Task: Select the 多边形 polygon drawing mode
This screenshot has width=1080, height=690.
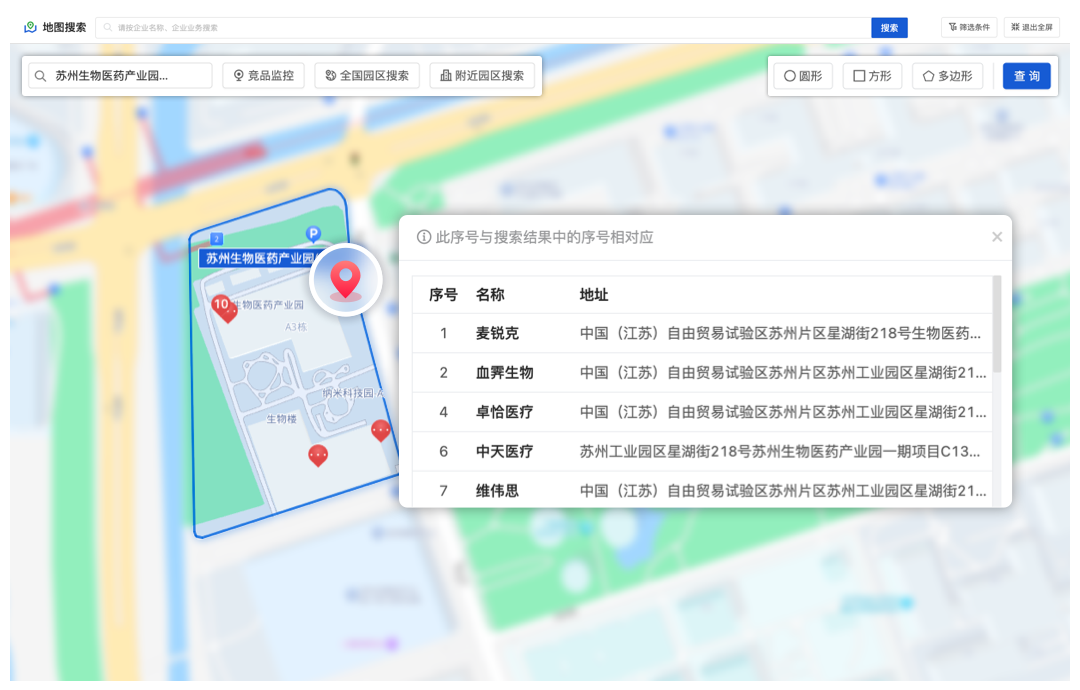Action: (946, 75)
